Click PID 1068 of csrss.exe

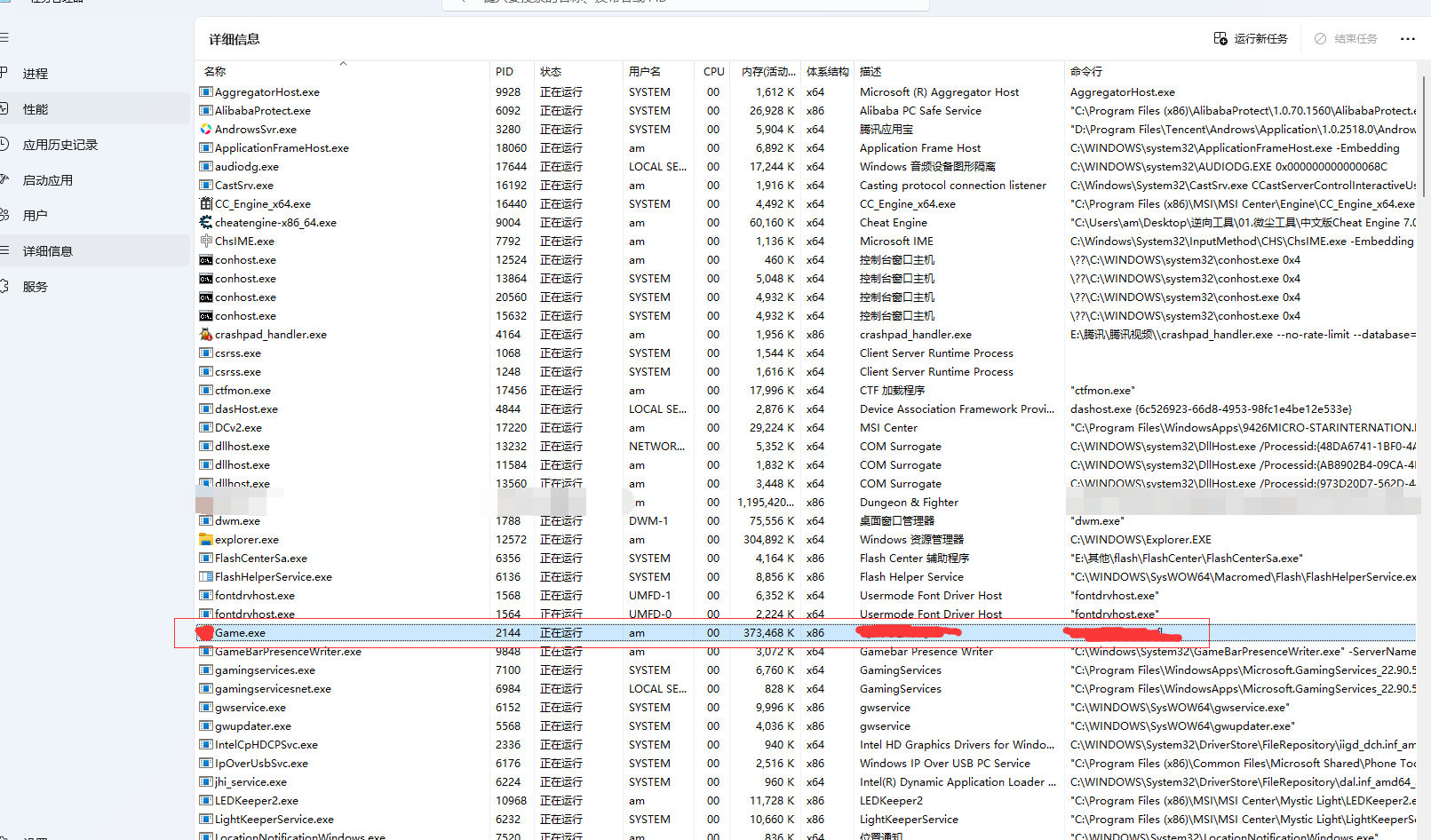coord(508,353)
